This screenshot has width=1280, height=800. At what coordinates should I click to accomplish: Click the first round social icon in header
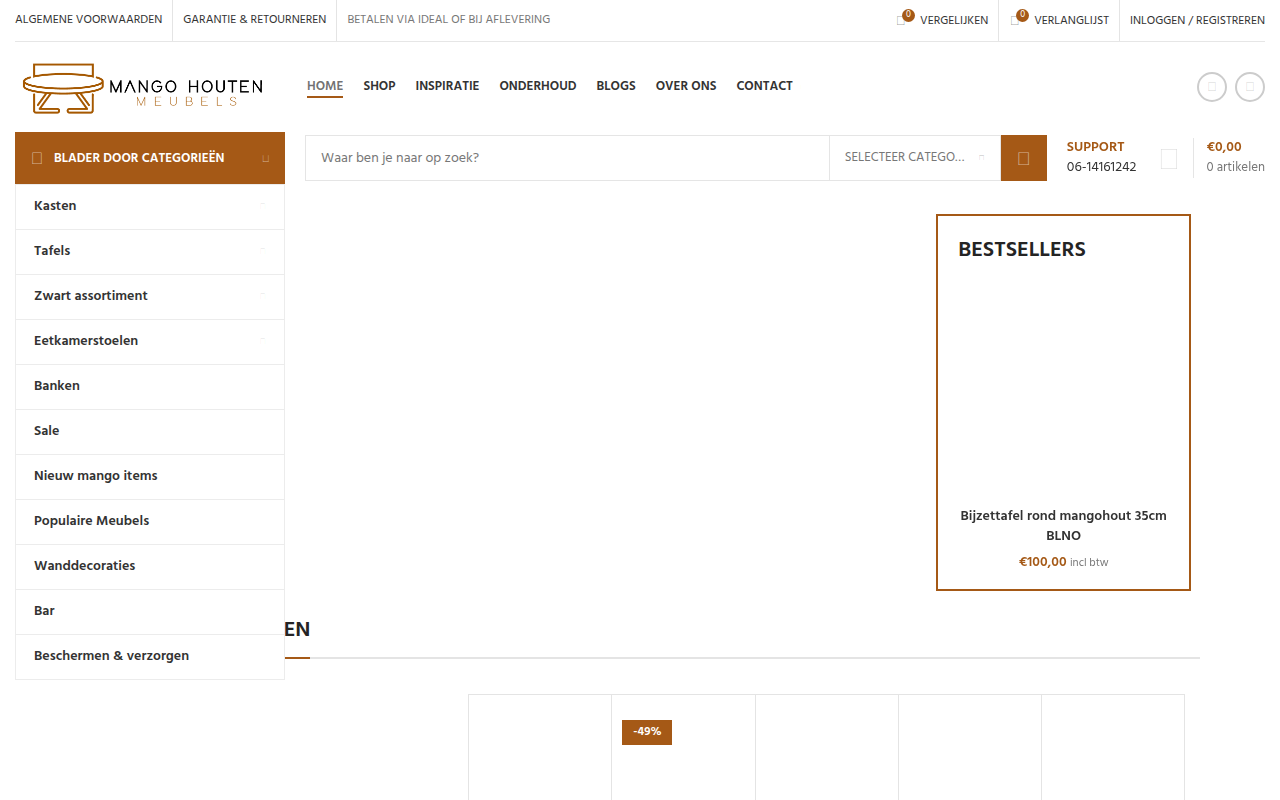tap(1212, 87)
